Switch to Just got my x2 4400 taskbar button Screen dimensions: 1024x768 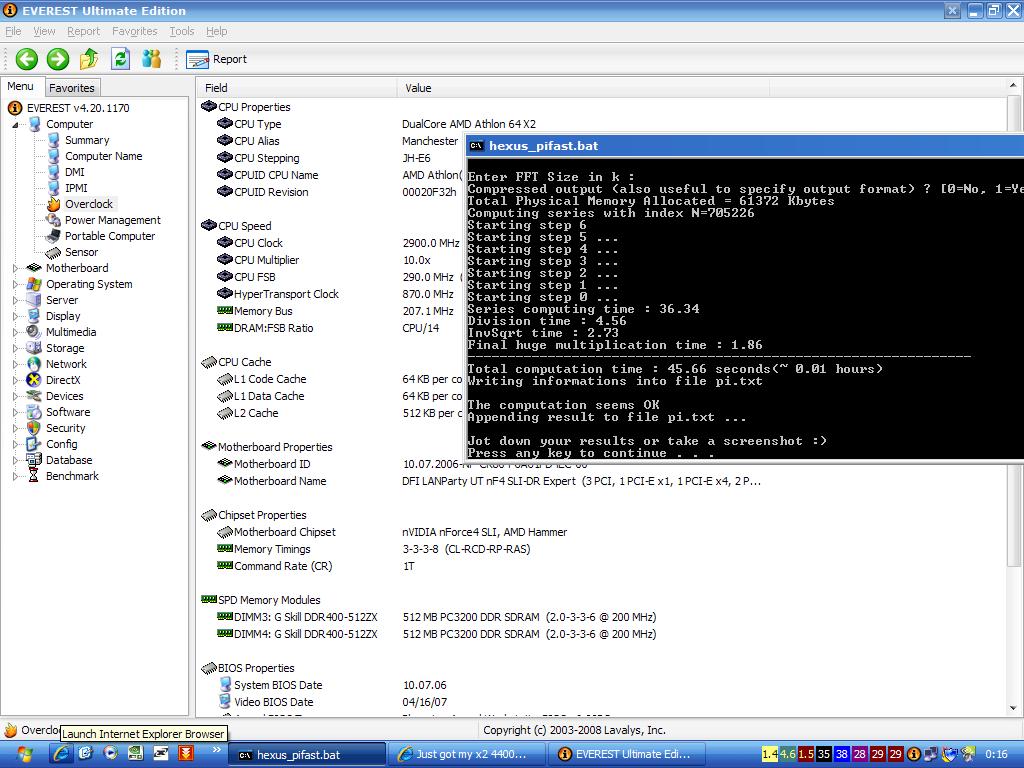point(467,754)
